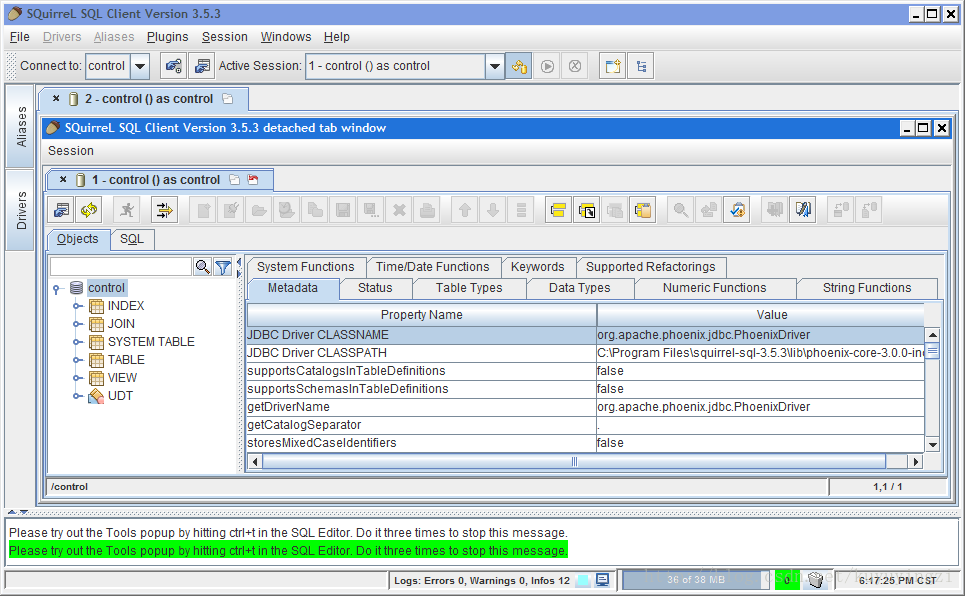Collapse the control root tree node
This screenshot has width=965, height=596.
pos(57,288)
